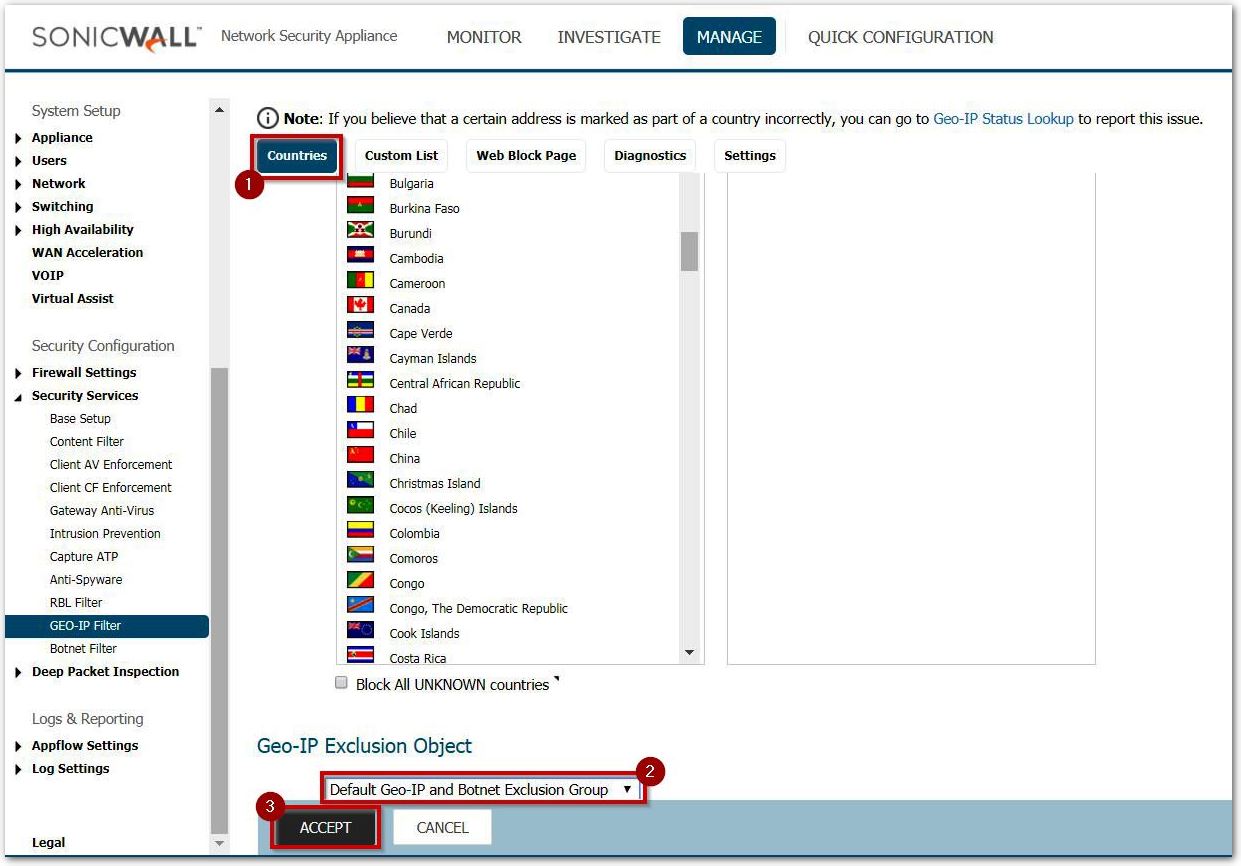Switch to the Countries tab
This screenshot has width=1241, height=866.
(297, 156)
